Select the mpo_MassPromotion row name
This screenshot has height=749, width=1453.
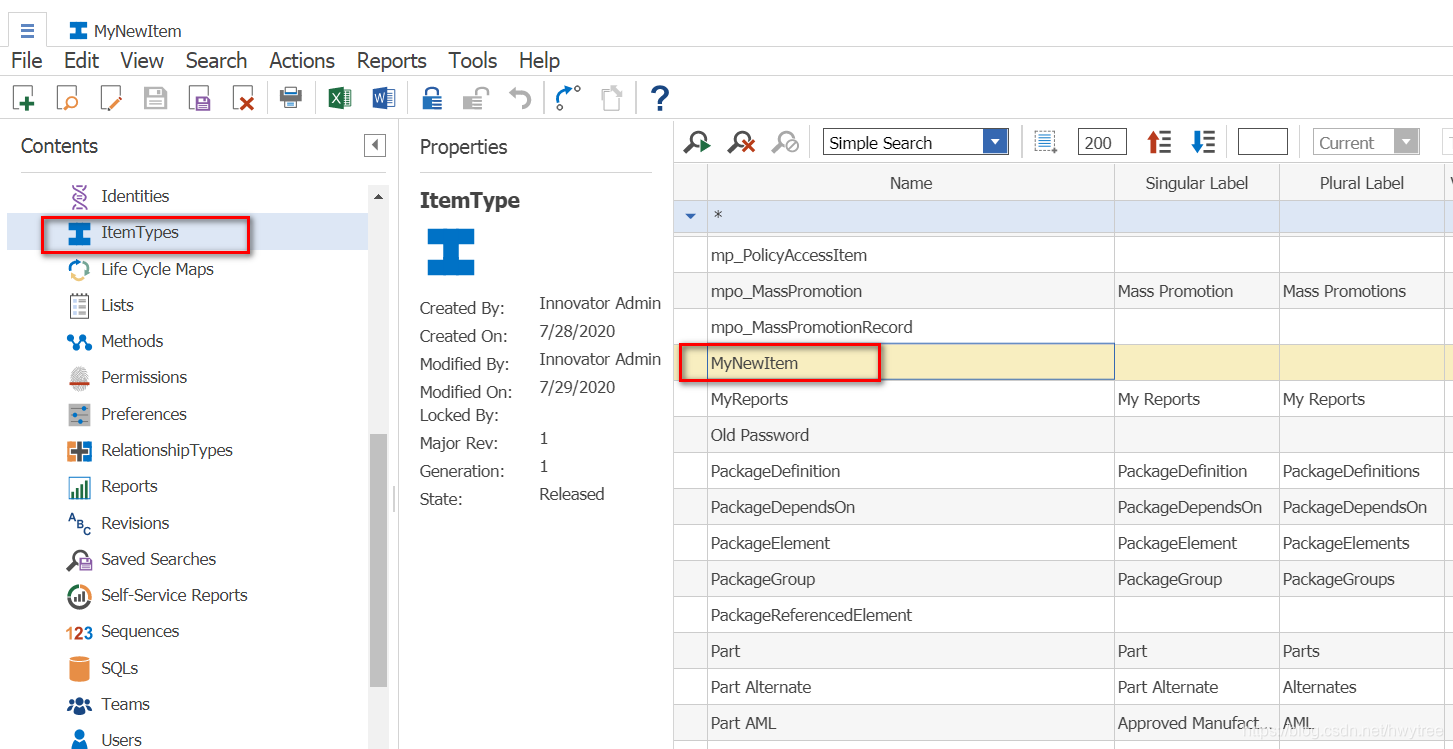[x=786, y=291]
